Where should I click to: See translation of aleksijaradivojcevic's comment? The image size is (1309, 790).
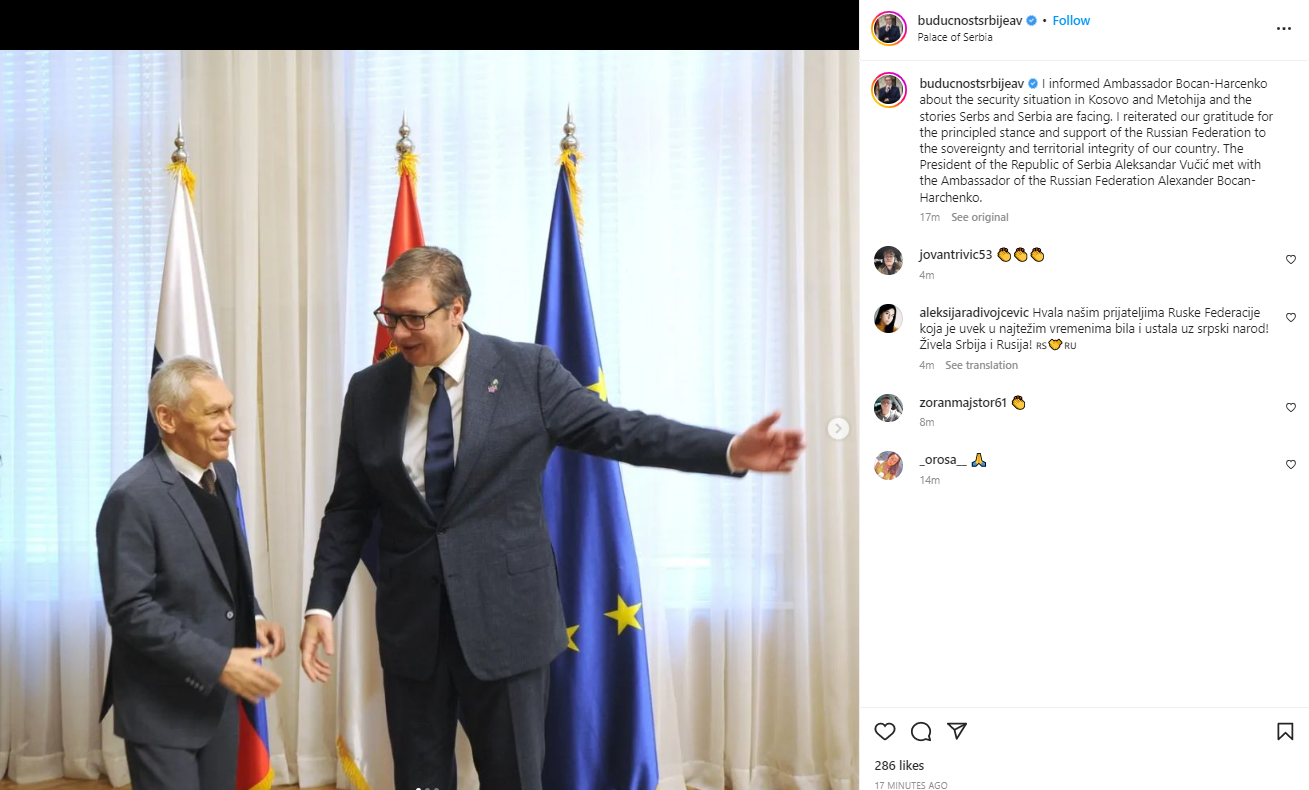tap(981, 365)
